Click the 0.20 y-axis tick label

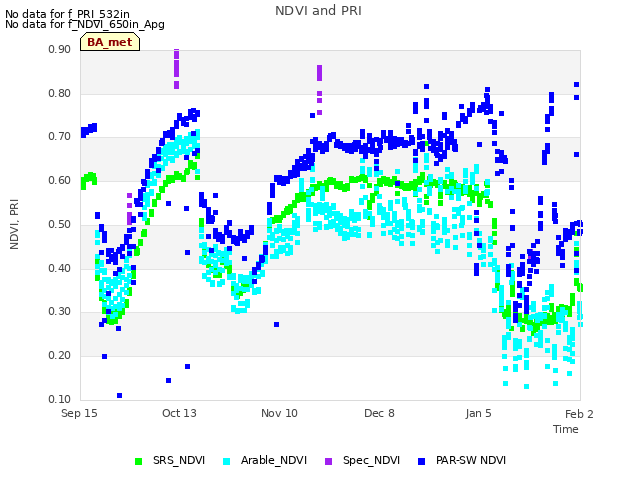point(59,356)
